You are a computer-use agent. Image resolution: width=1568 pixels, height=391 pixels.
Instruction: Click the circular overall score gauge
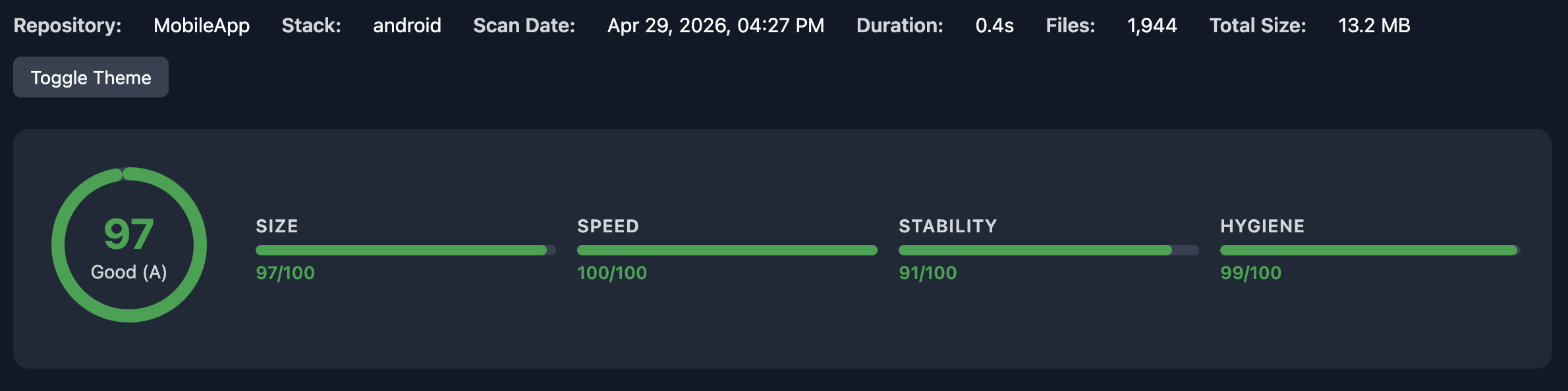tap(129, 245)
